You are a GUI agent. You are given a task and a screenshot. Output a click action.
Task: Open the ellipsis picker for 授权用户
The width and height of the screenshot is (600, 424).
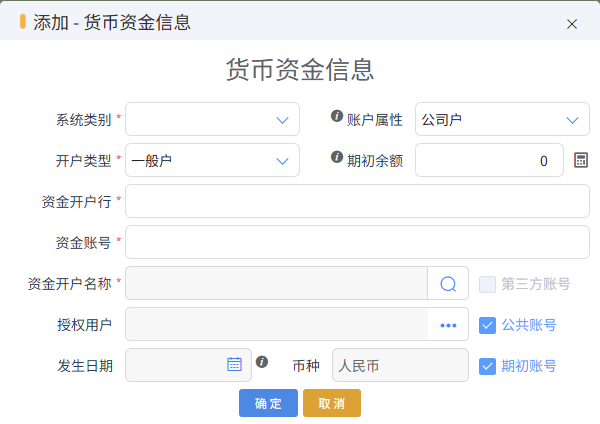pos(448,325)
